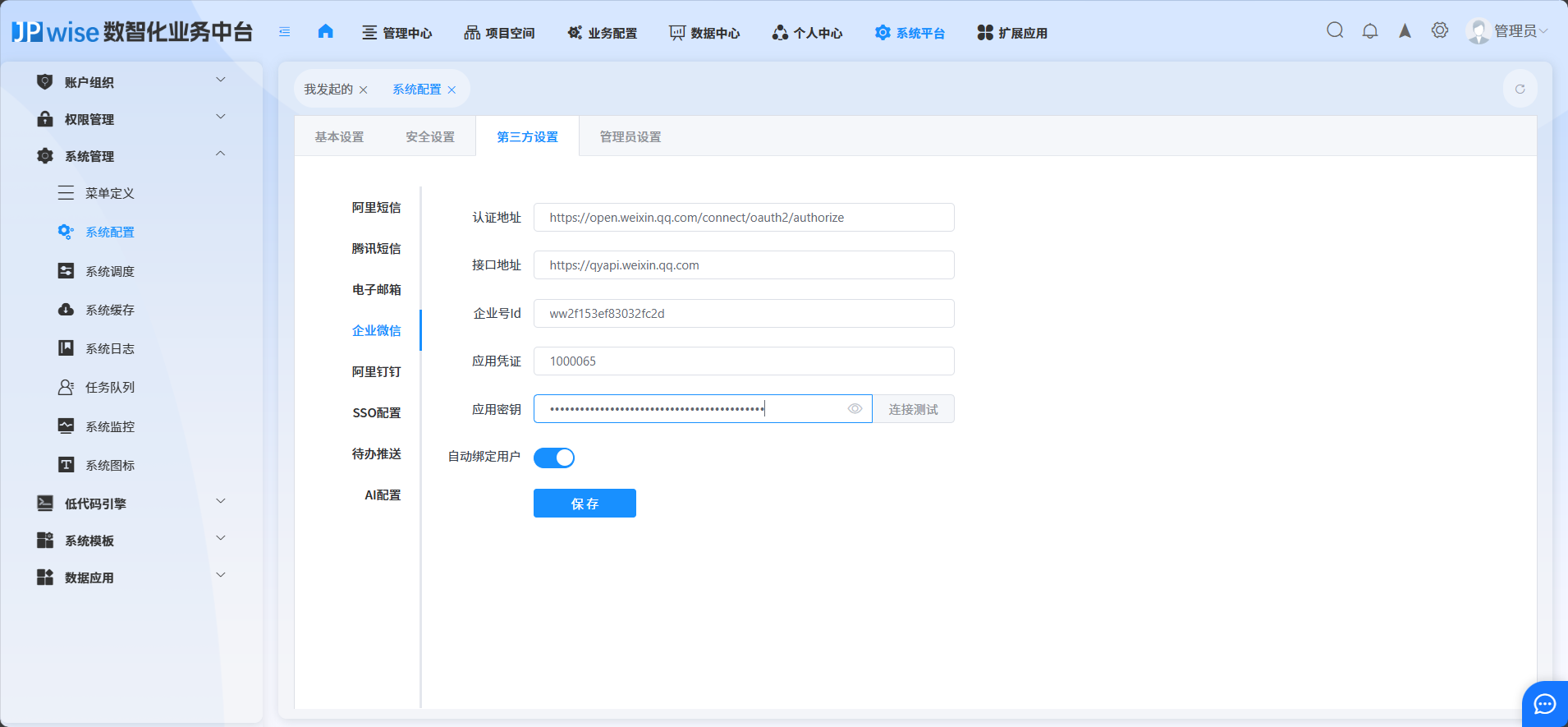Expand the 权限管理 sidebar group

point(220,117)
